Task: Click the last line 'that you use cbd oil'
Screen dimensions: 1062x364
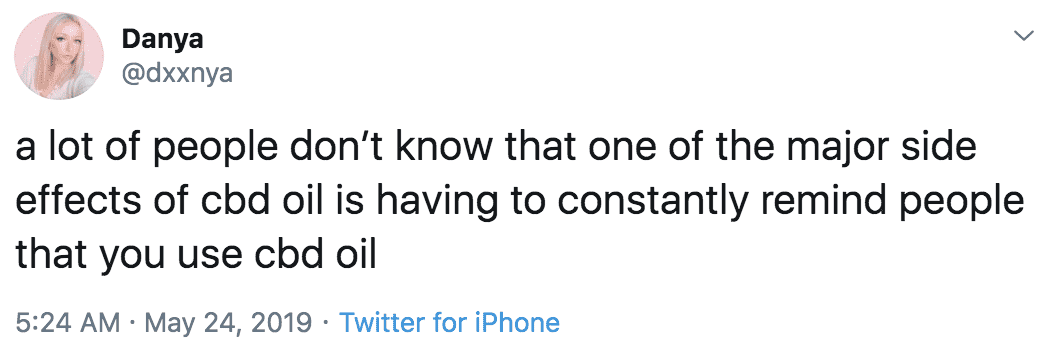Action: [x=195, y=256]
